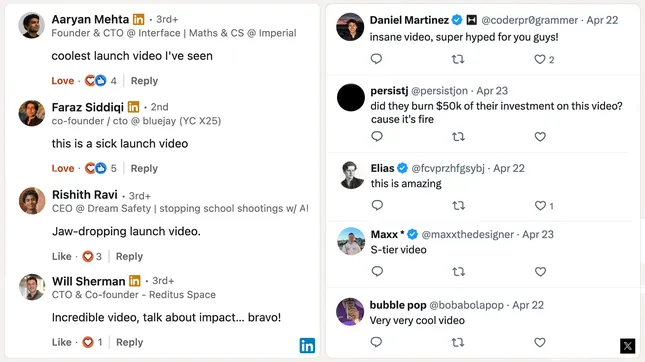Toggle Love reaction on Aaryan Mehta's comment
645x362 pixels.
point(63,81)
